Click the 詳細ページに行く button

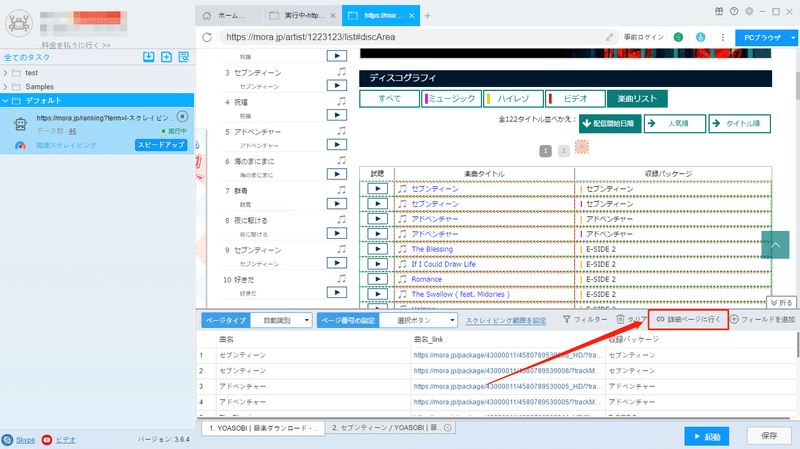point(688,319)
